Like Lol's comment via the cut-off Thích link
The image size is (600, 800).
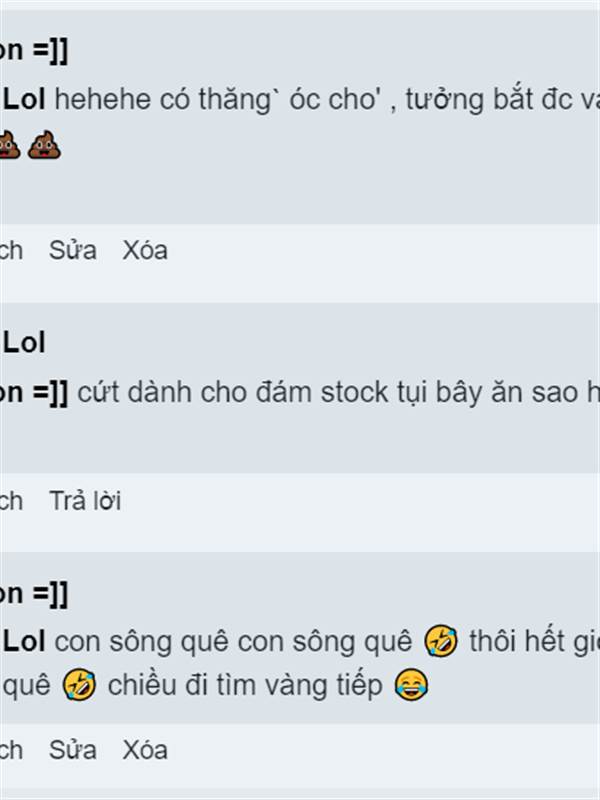11,501
